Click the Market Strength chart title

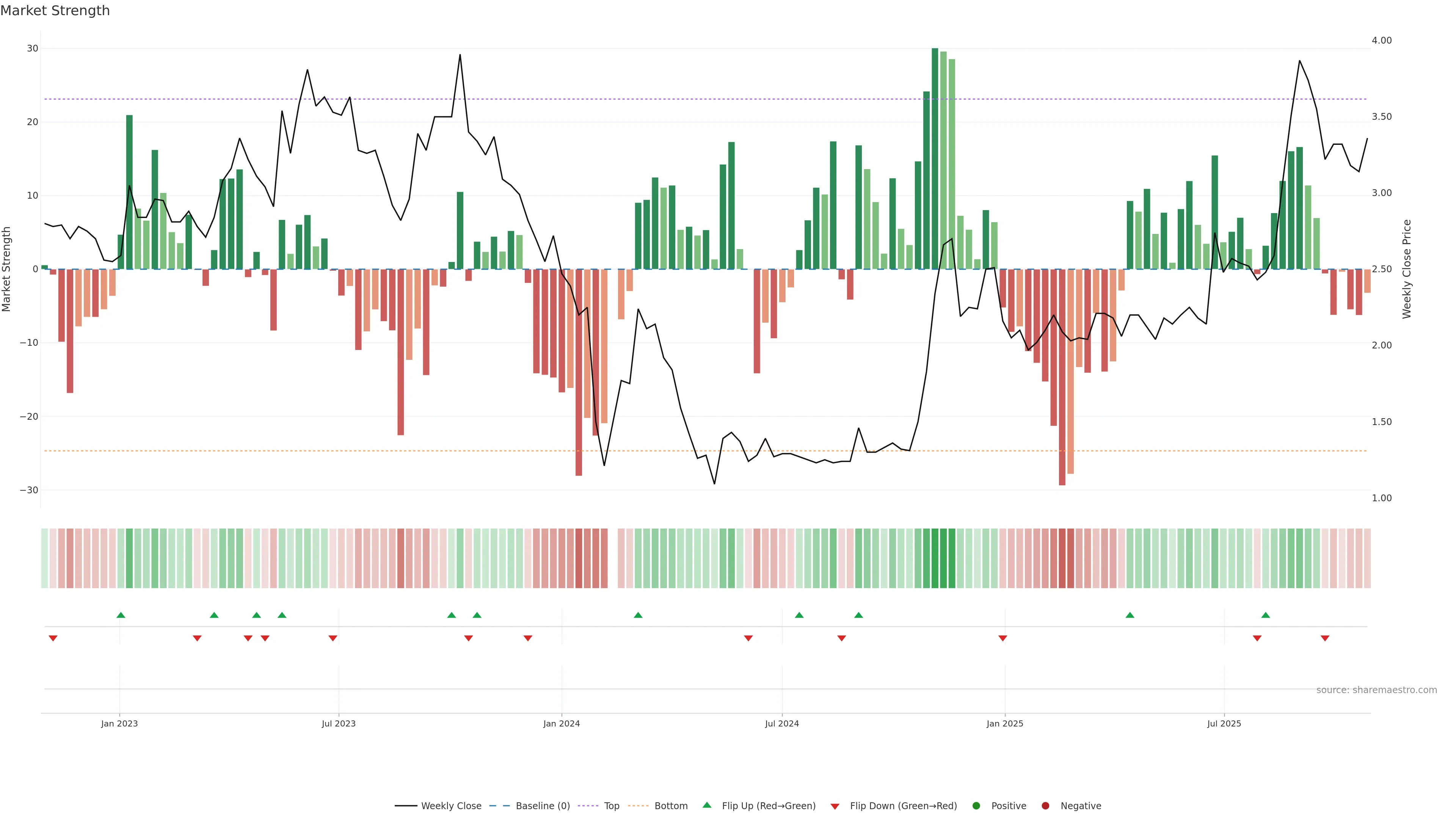55,11
